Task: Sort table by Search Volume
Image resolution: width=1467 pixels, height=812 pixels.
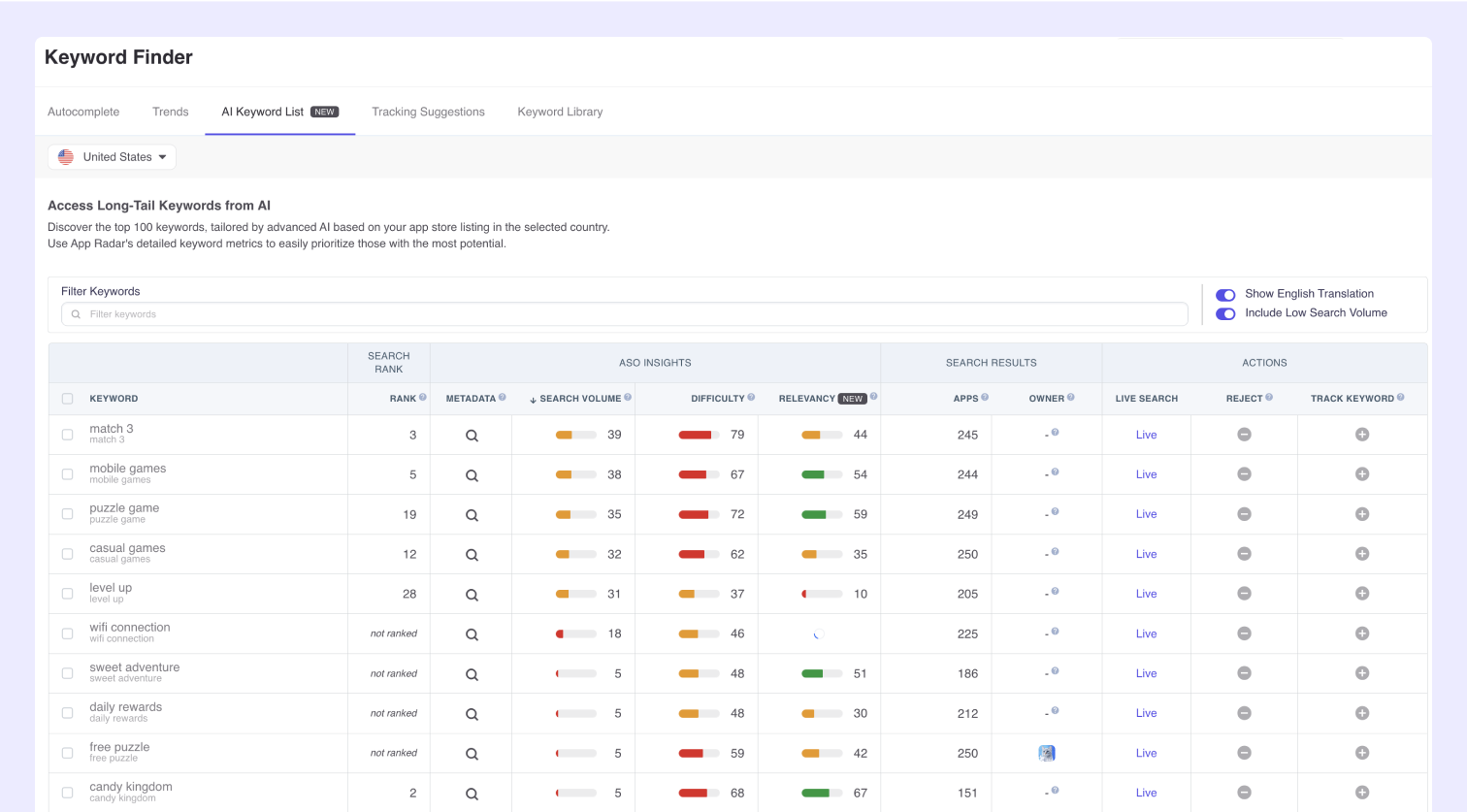Action: 578,398
